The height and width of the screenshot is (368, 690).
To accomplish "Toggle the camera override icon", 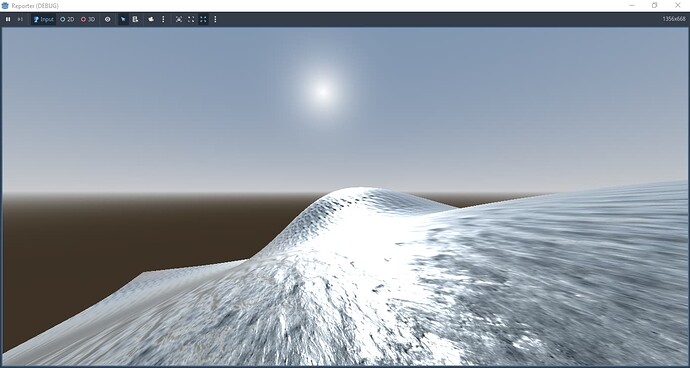I will 151,19.
